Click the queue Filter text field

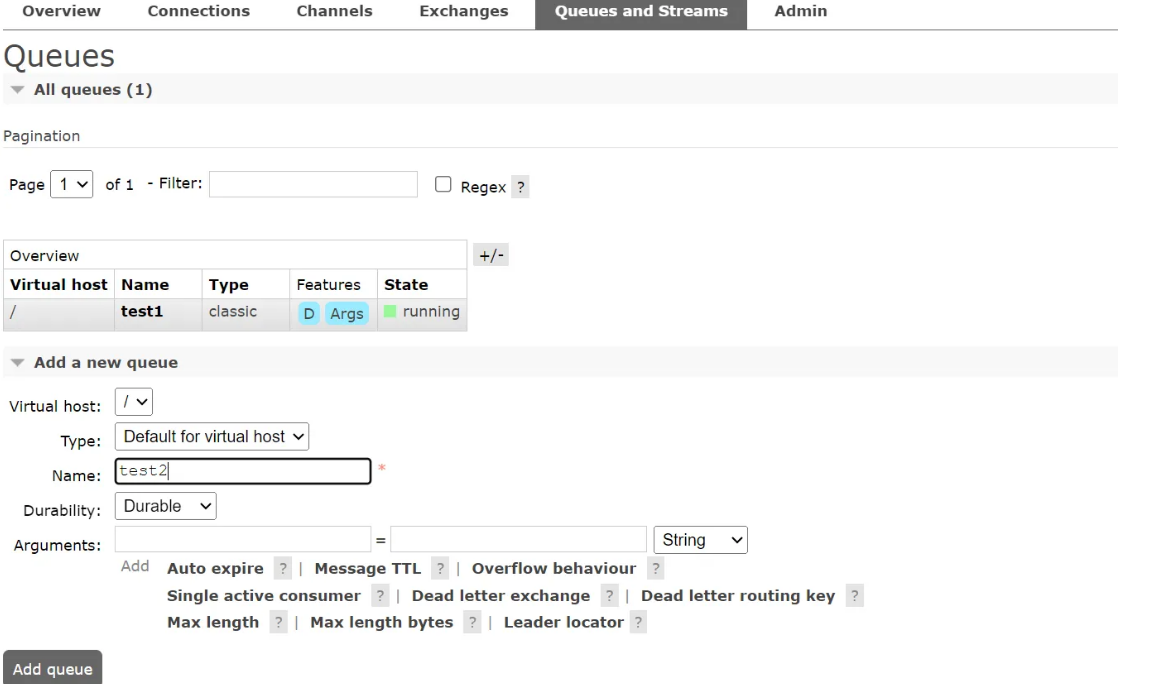click(x=313, y=185)
